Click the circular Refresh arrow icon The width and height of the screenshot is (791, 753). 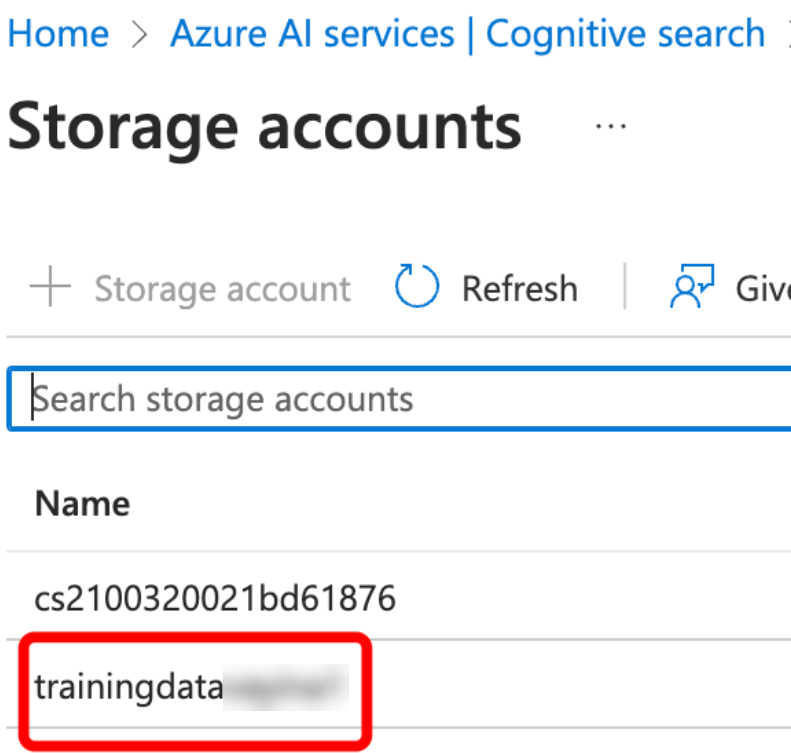(417, 288)
